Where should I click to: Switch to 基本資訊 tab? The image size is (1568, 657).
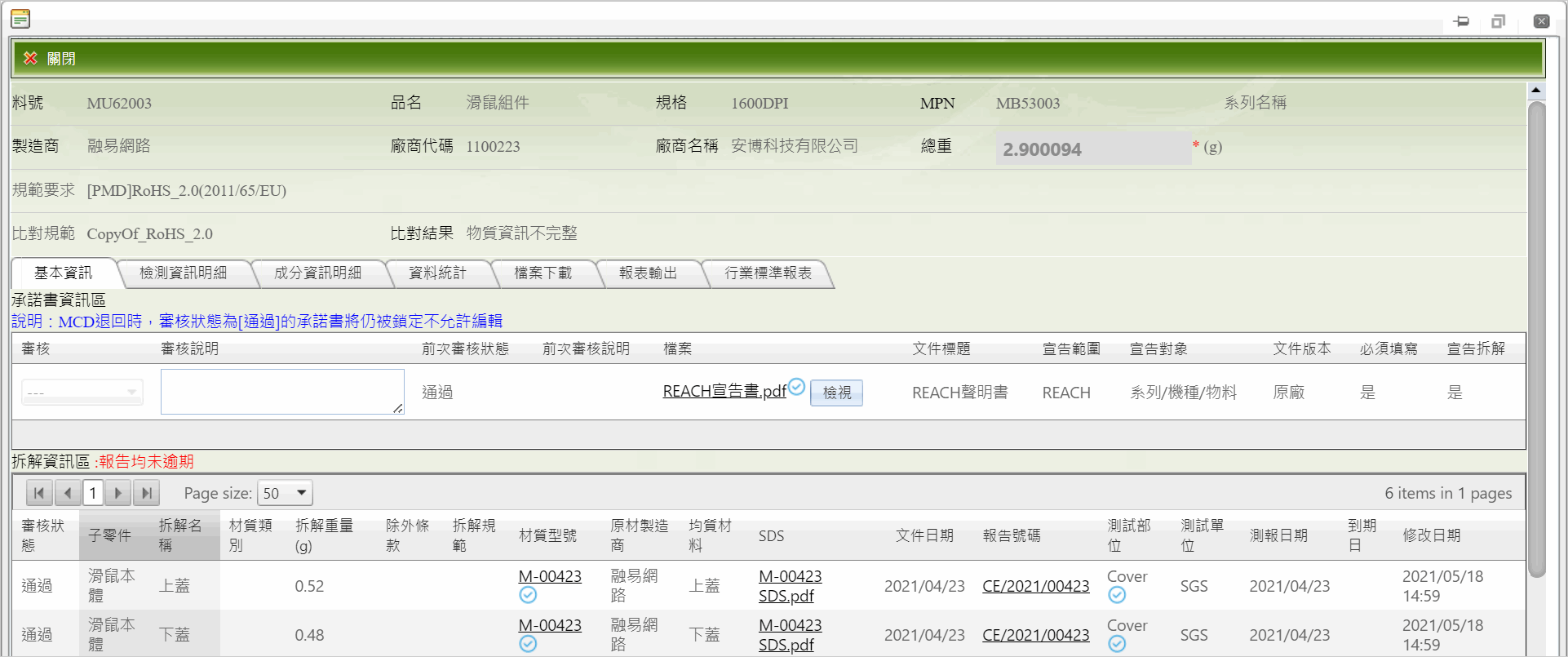point(64,273)
